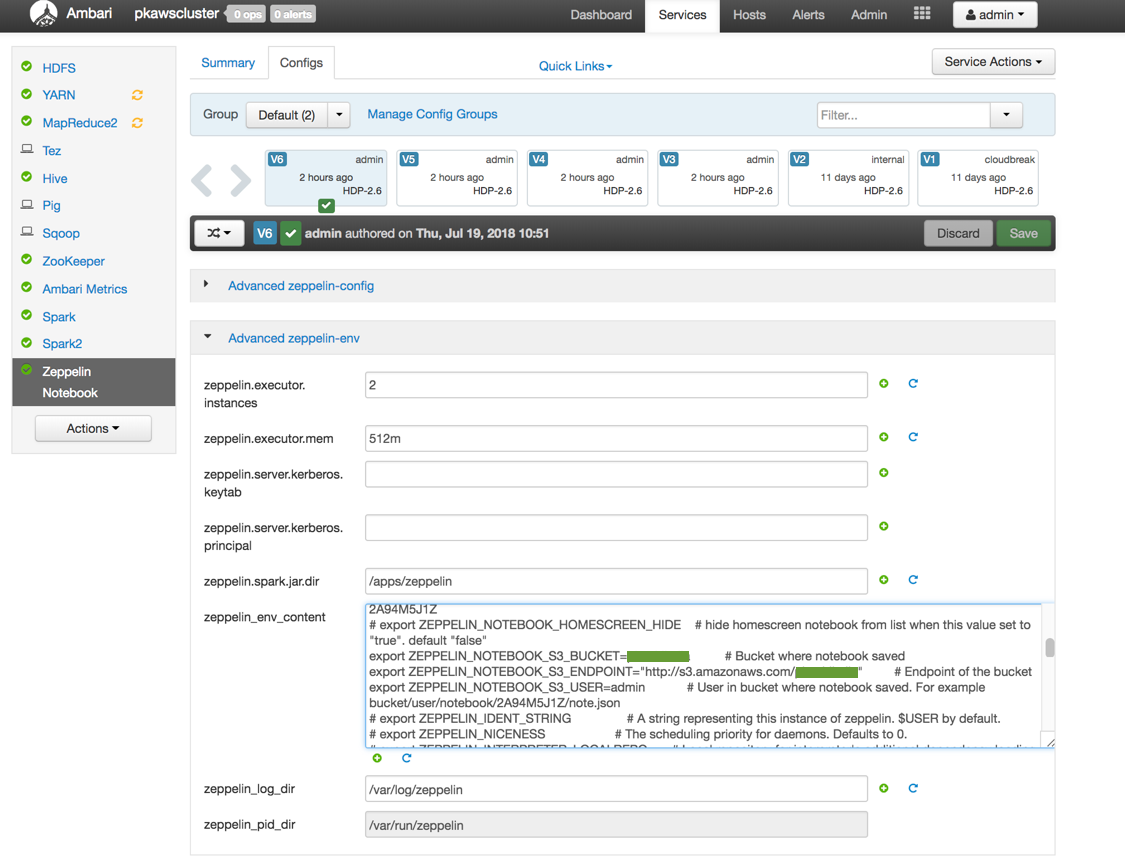Click the override plus icon for zeppelin.executor.mem
This screenshot has height=866, width=1125.
(884, 437)
